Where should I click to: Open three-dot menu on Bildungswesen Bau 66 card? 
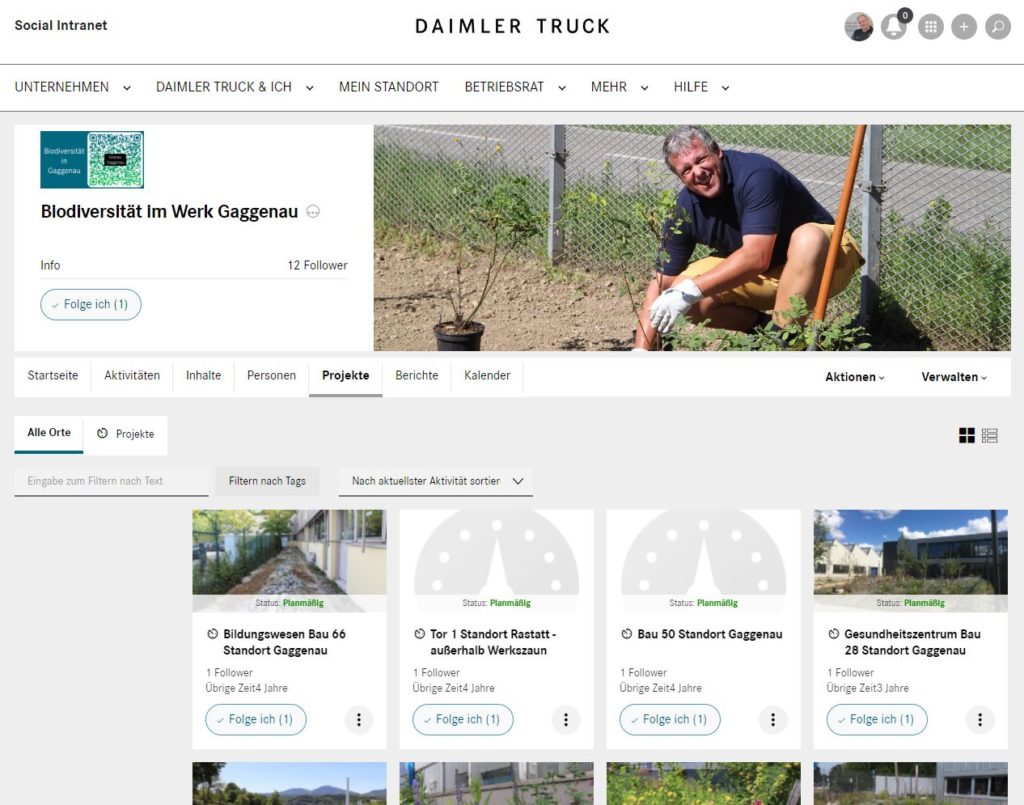click(359, 719)
